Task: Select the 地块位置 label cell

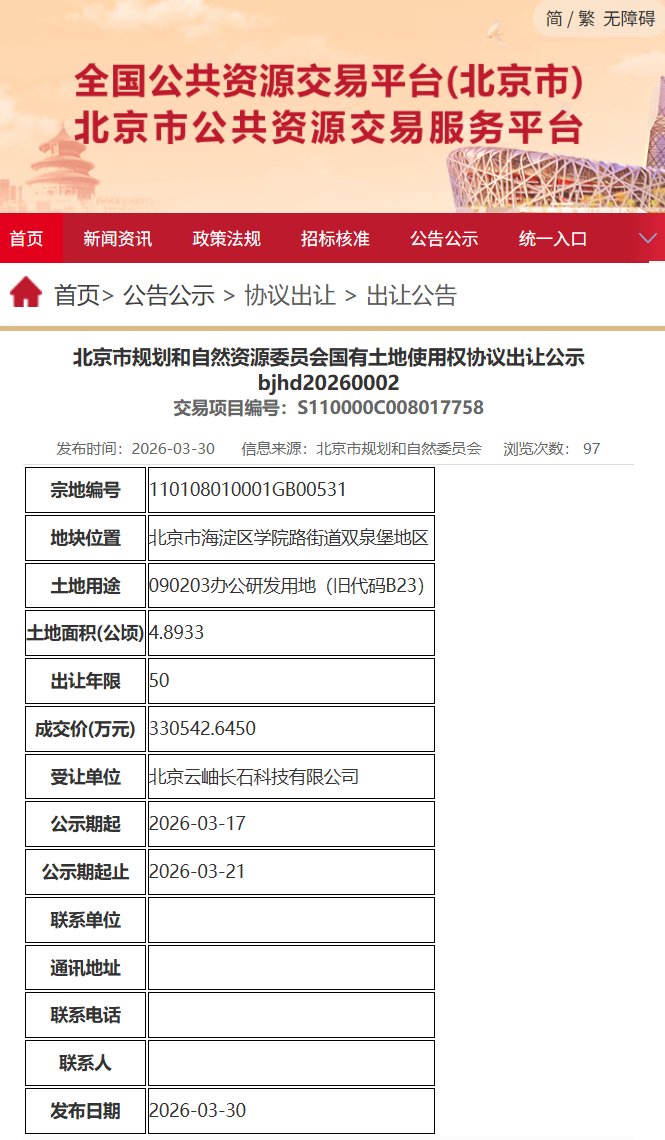Action: [x=86, y=538]
